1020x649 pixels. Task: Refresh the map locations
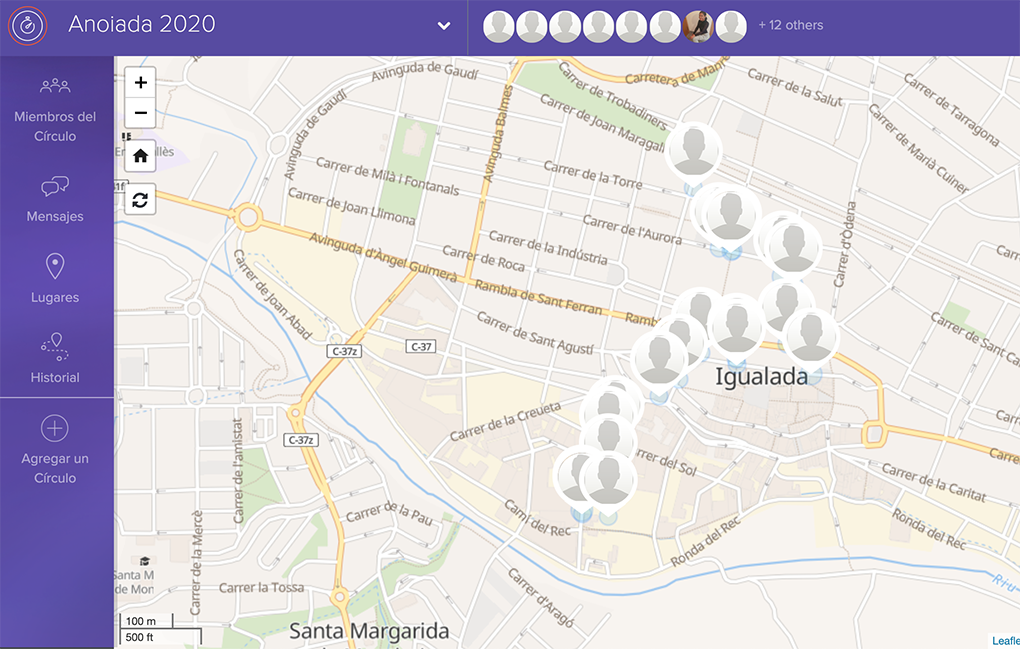(141, 200)
